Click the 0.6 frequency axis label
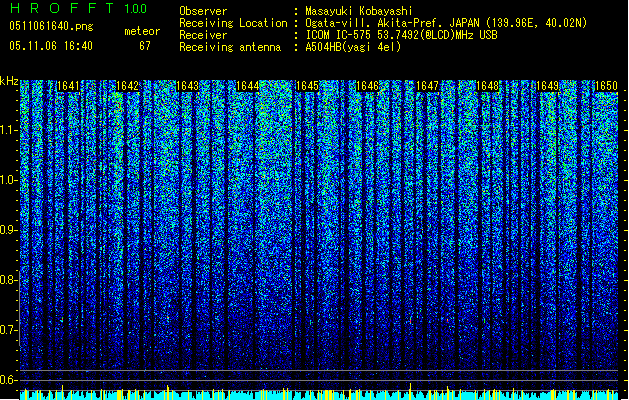This screenshot has height=400, width=629. tap(8, 380)
